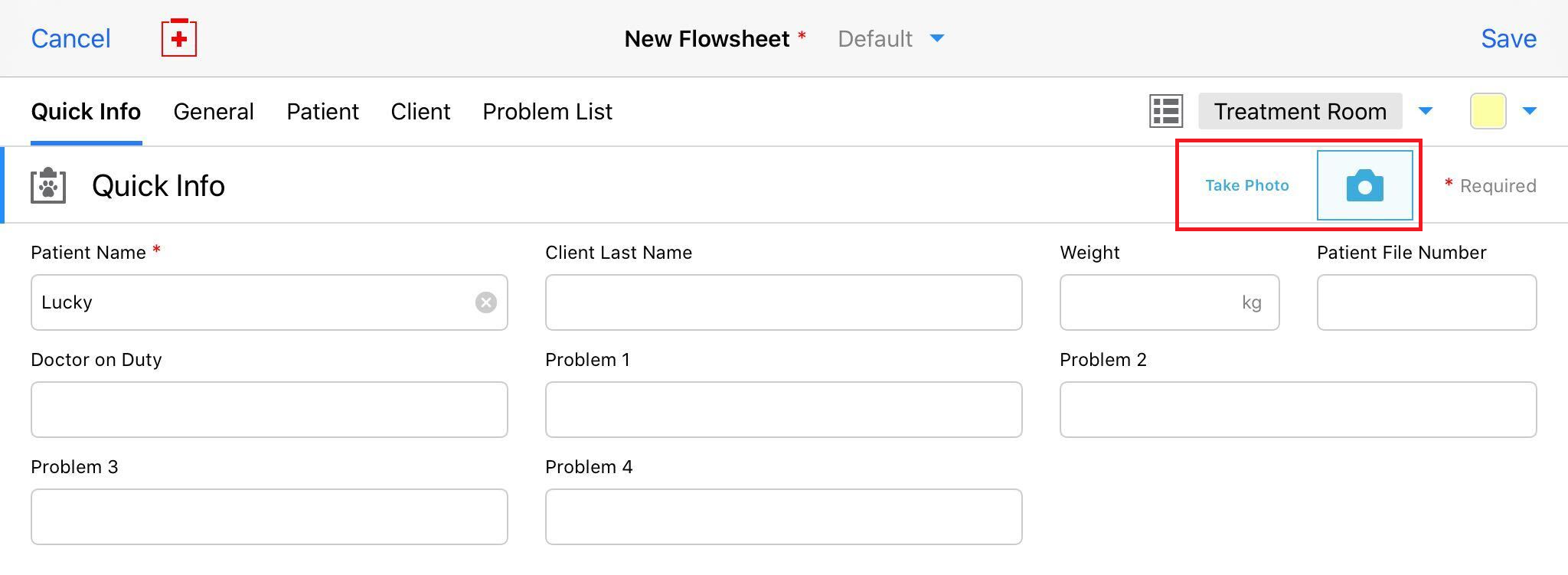Screen dimensions: 1568x575
Task: Click the Take Photo label
Action: coord(1246,186)
